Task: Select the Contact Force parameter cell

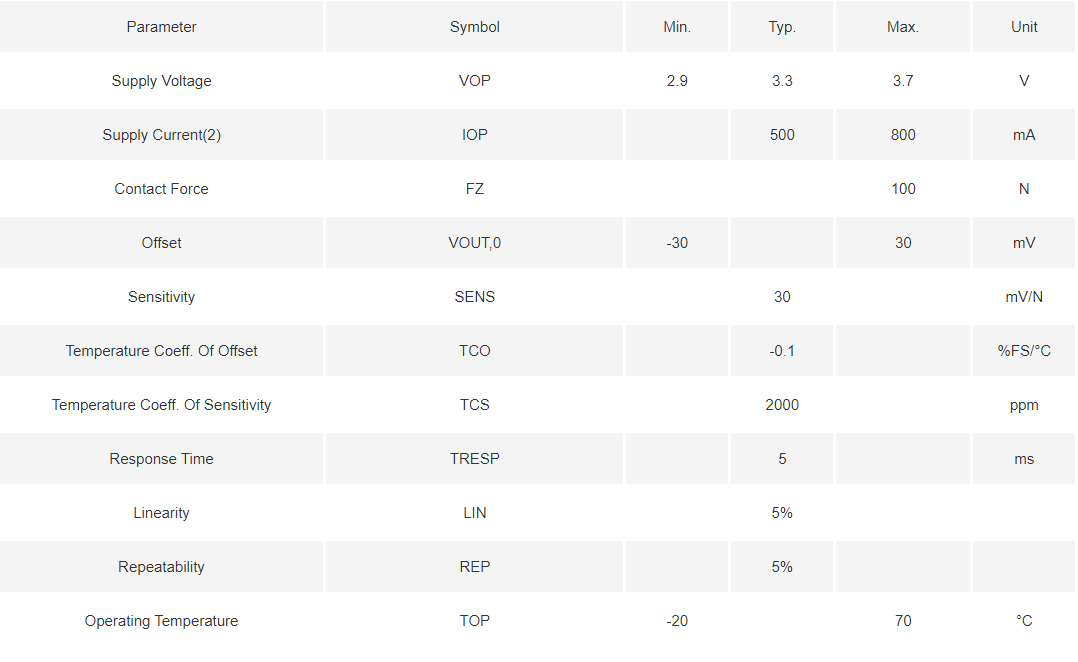Action: pos(161,189)
